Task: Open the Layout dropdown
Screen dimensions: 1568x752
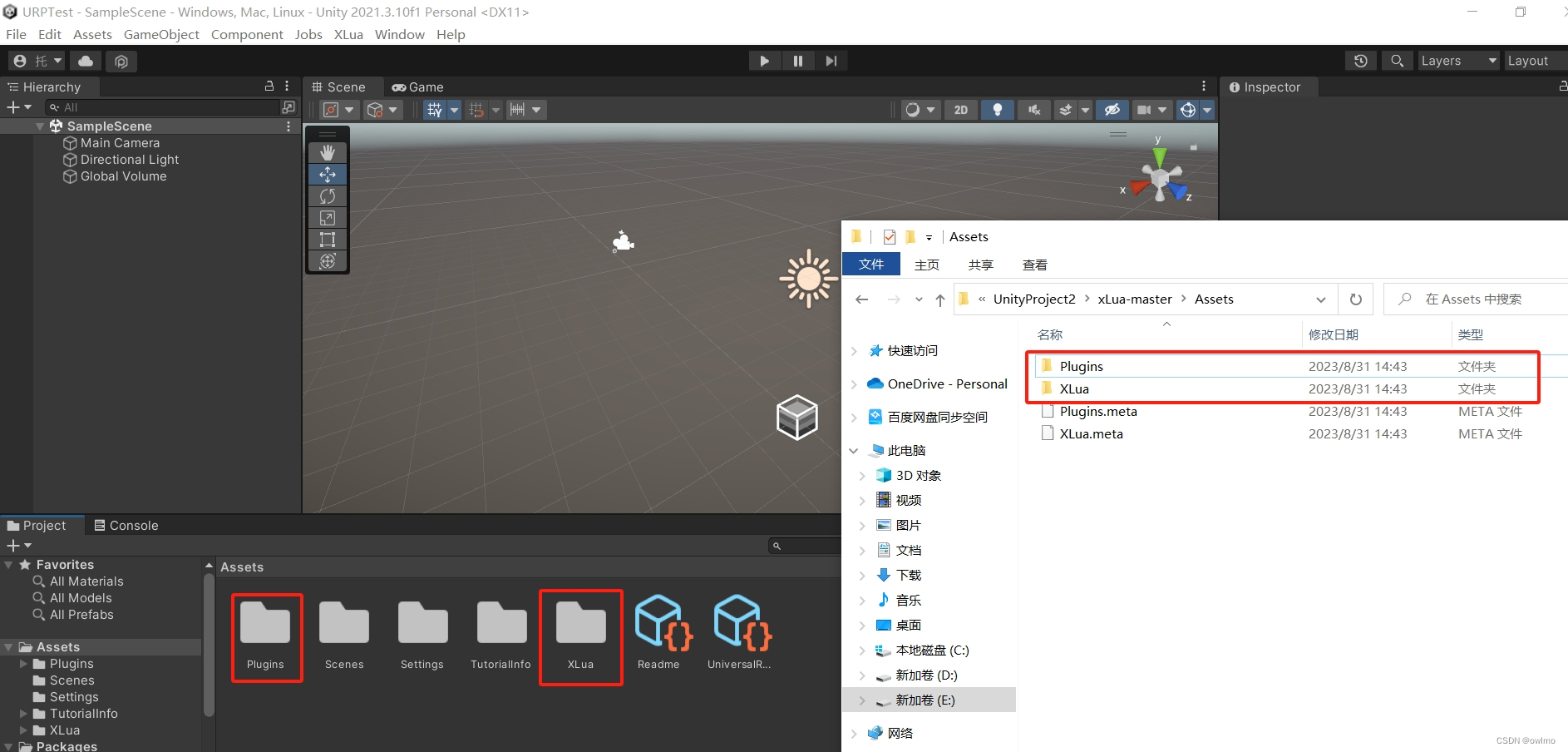Action: click(x=1531, y=60)
